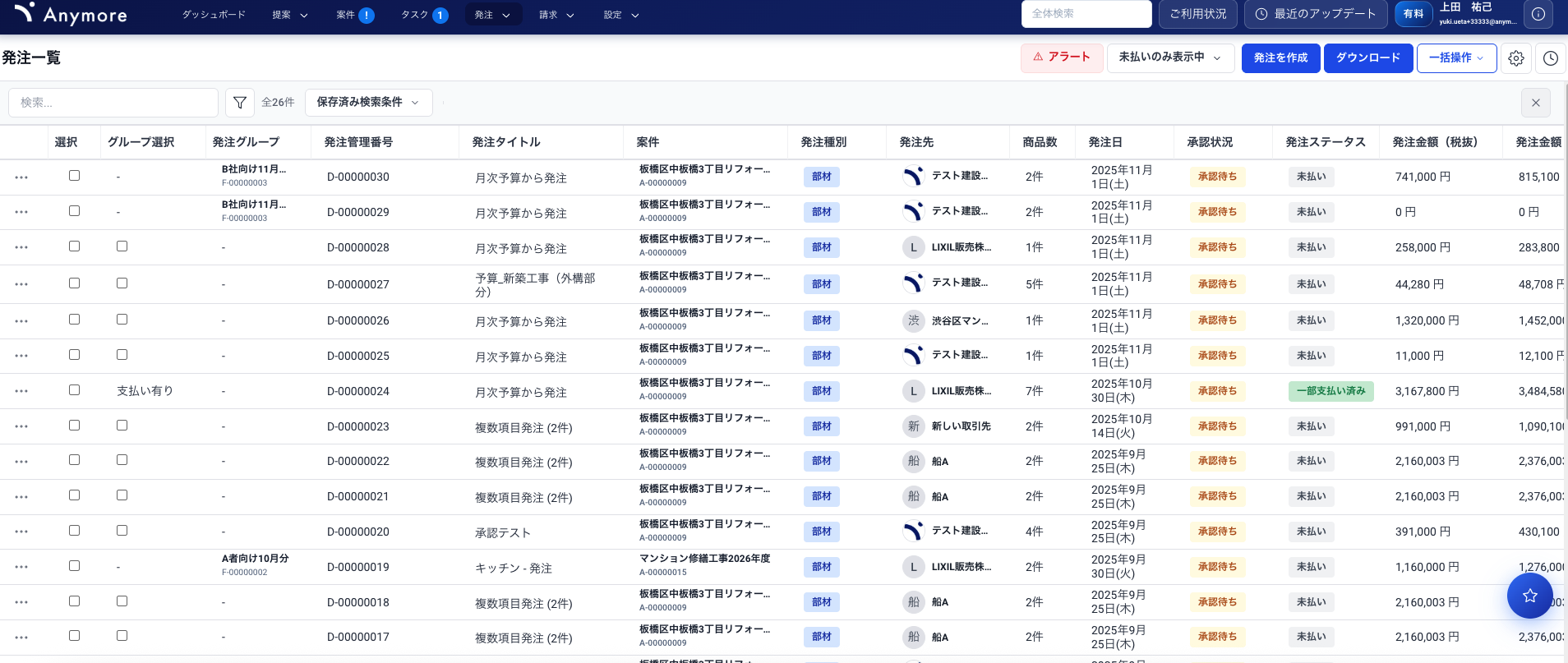Open order group B社向け11月 in D-00000030 row
This screenshot has width=1568, height=663.
(x=254, y=176)
